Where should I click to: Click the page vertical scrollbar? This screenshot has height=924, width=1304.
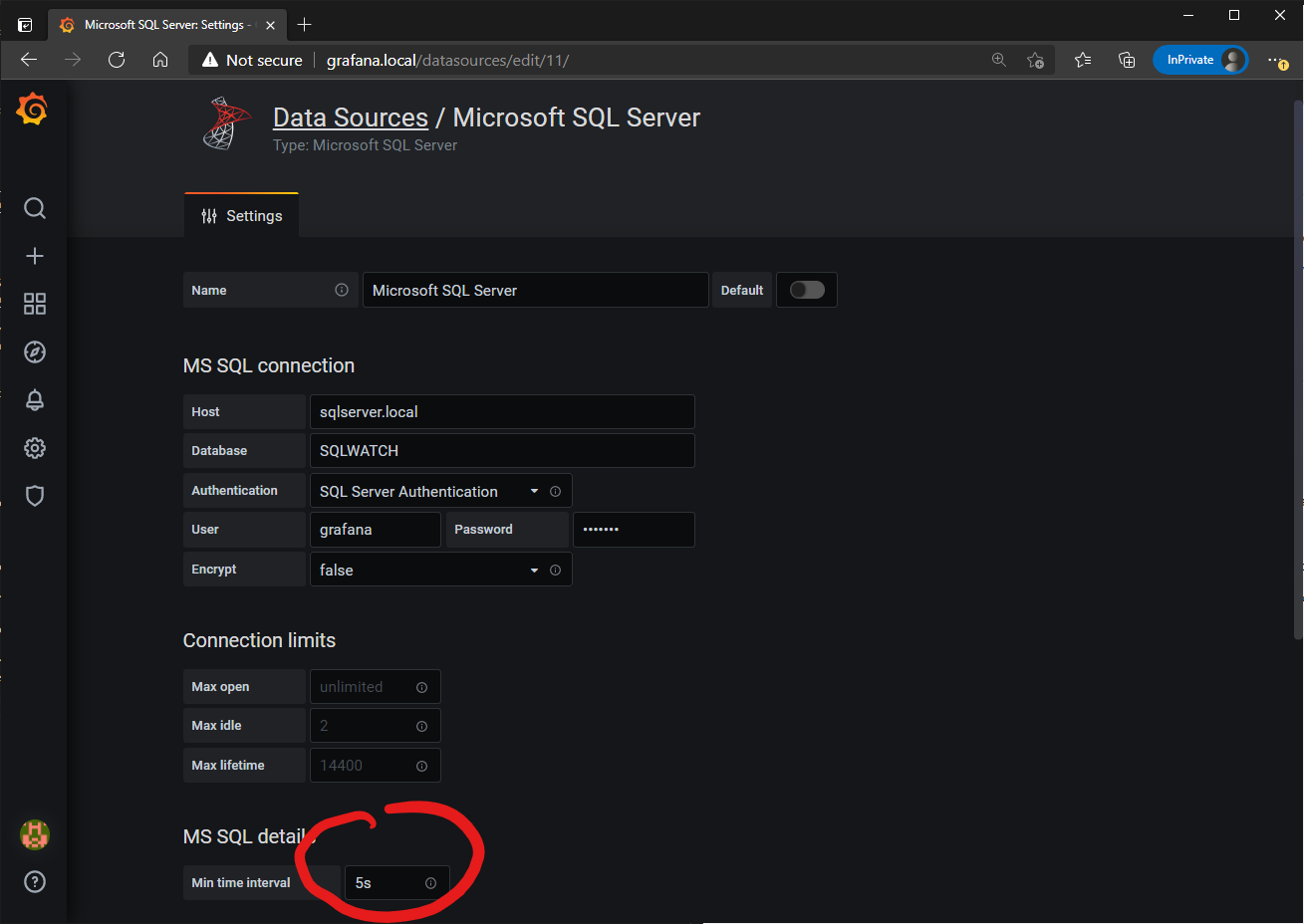[1298, 368]
